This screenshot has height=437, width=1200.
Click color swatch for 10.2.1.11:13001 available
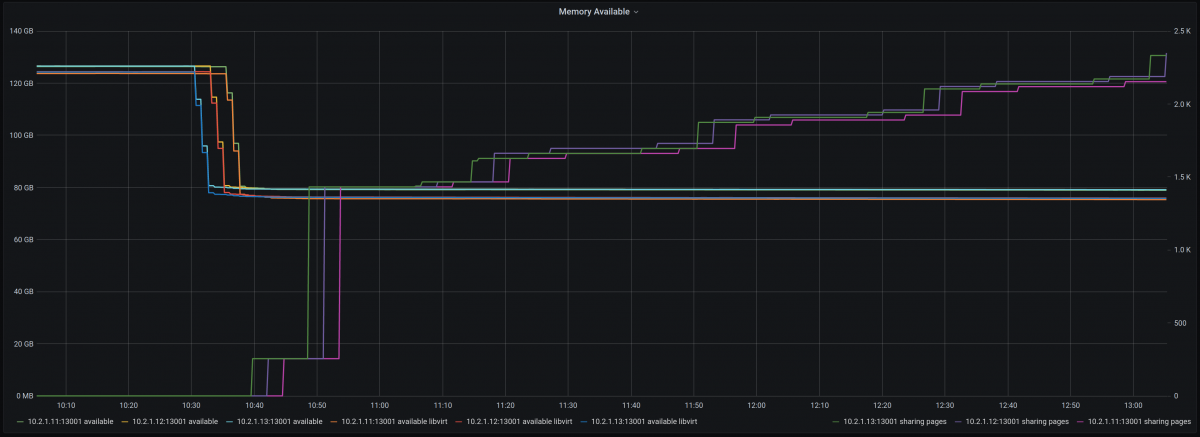tap(21, 423)
